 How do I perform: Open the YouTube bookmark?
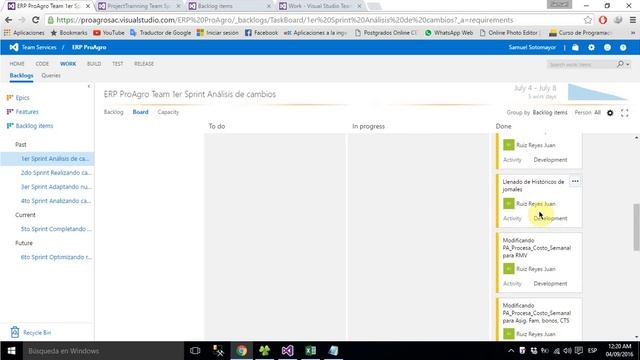point(109,33)
